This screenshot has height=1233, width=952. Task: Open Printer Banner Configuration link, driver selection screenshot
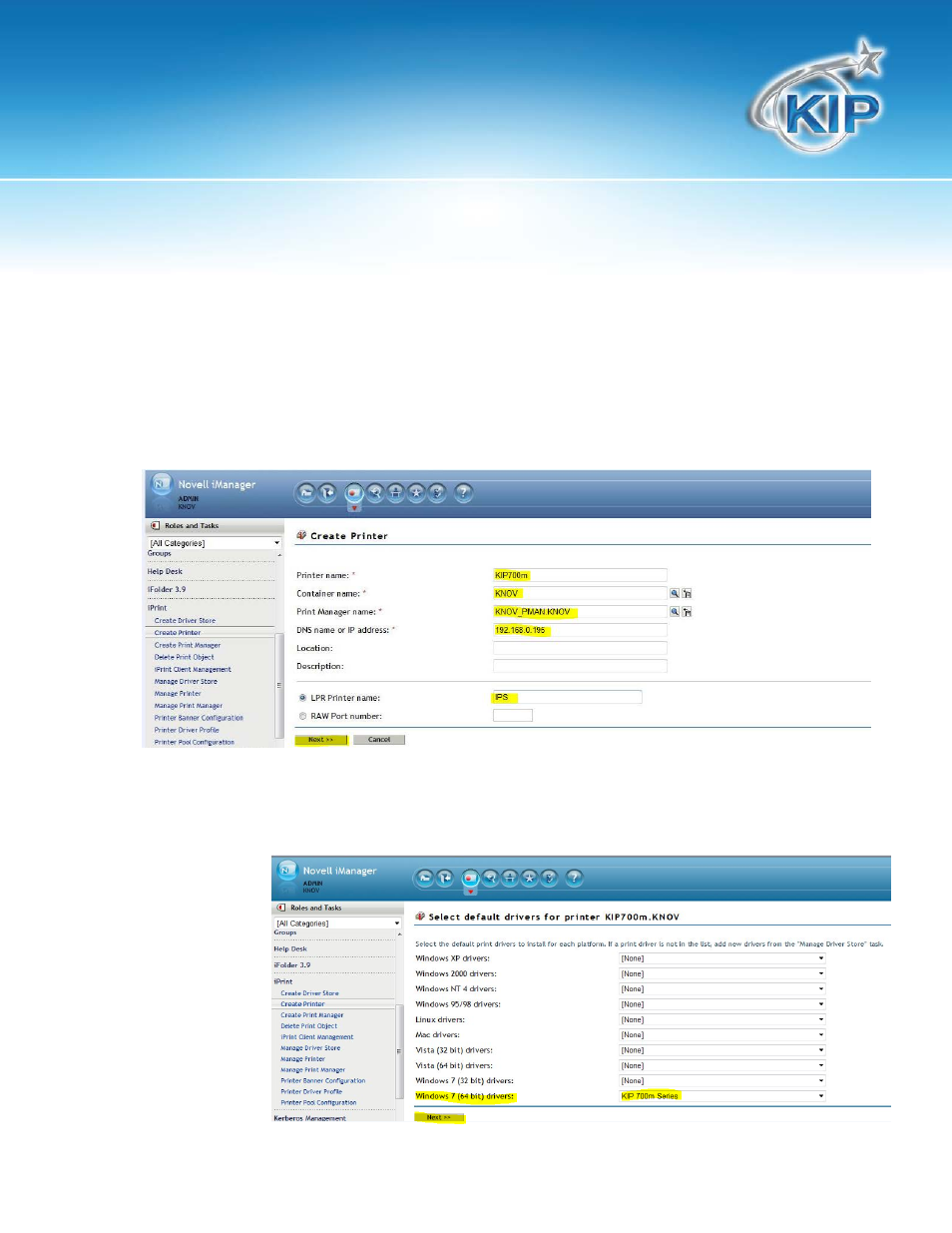pos(322,1080)
